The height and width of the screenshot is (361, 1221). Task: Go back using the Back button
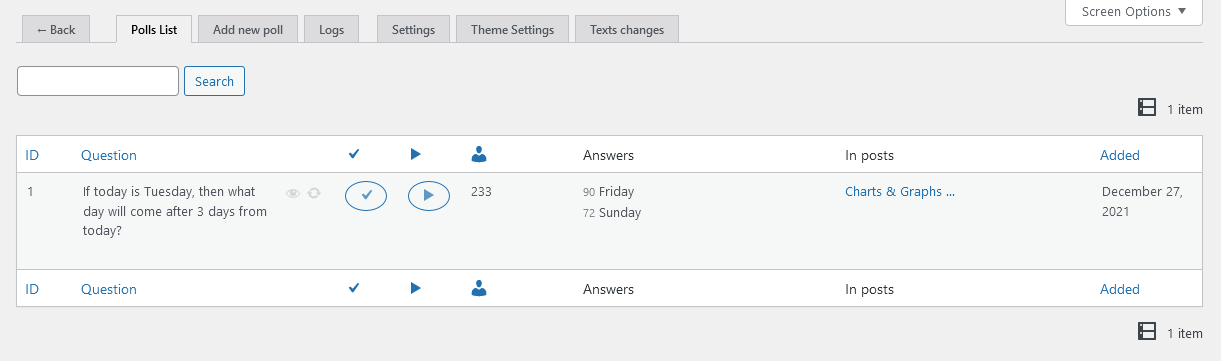coord(56,30)
